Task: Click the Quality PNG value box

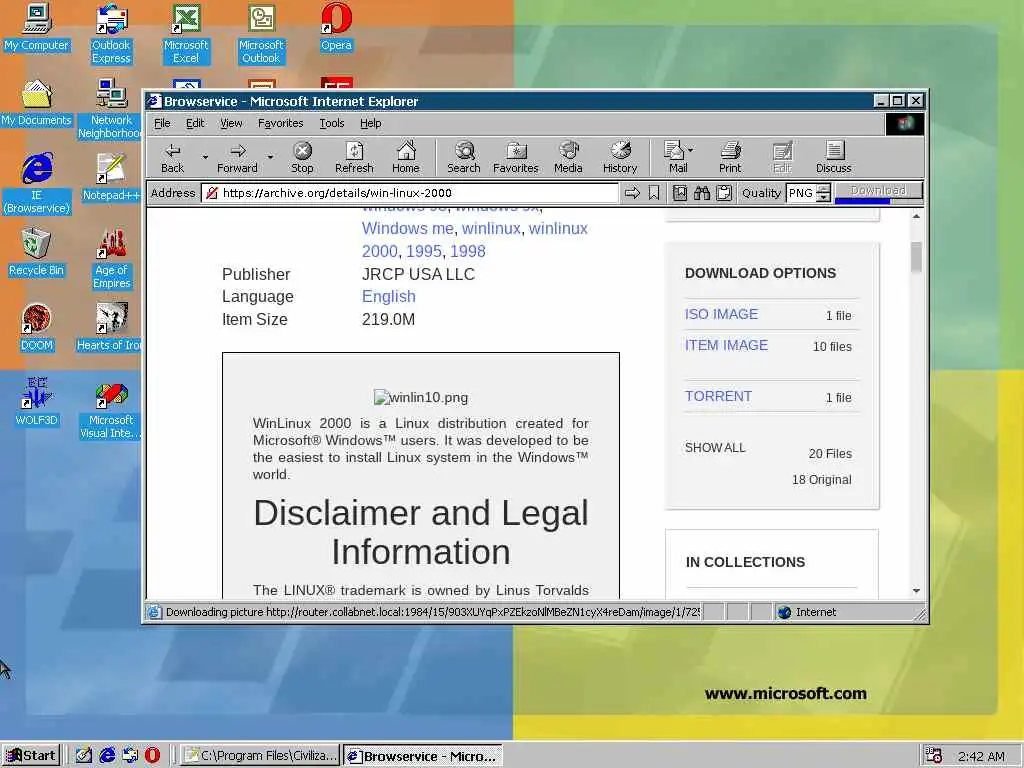Action: (801, 193)
